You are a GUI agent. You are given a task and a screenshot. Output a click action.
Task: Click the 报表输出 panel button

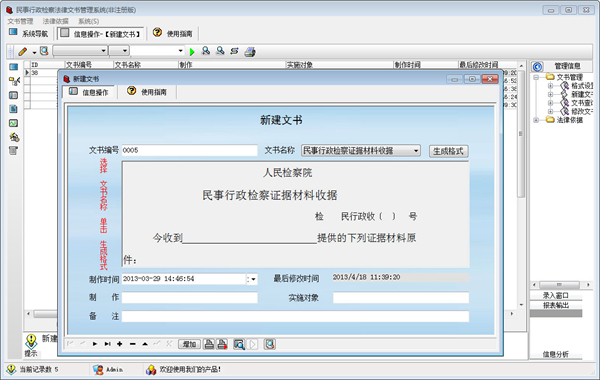[556, 305]
